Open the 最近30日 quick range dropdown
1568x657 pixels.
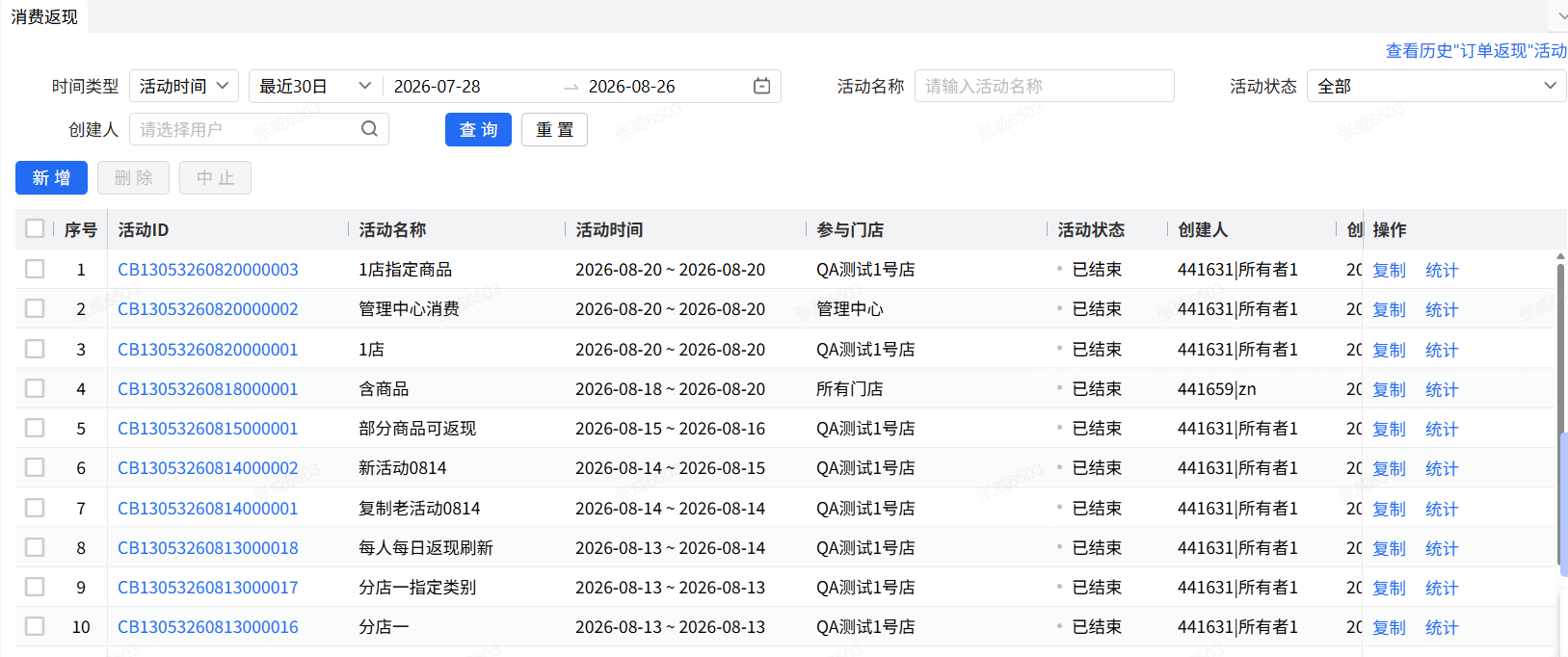pyautogui.click(x=315, y=86)
